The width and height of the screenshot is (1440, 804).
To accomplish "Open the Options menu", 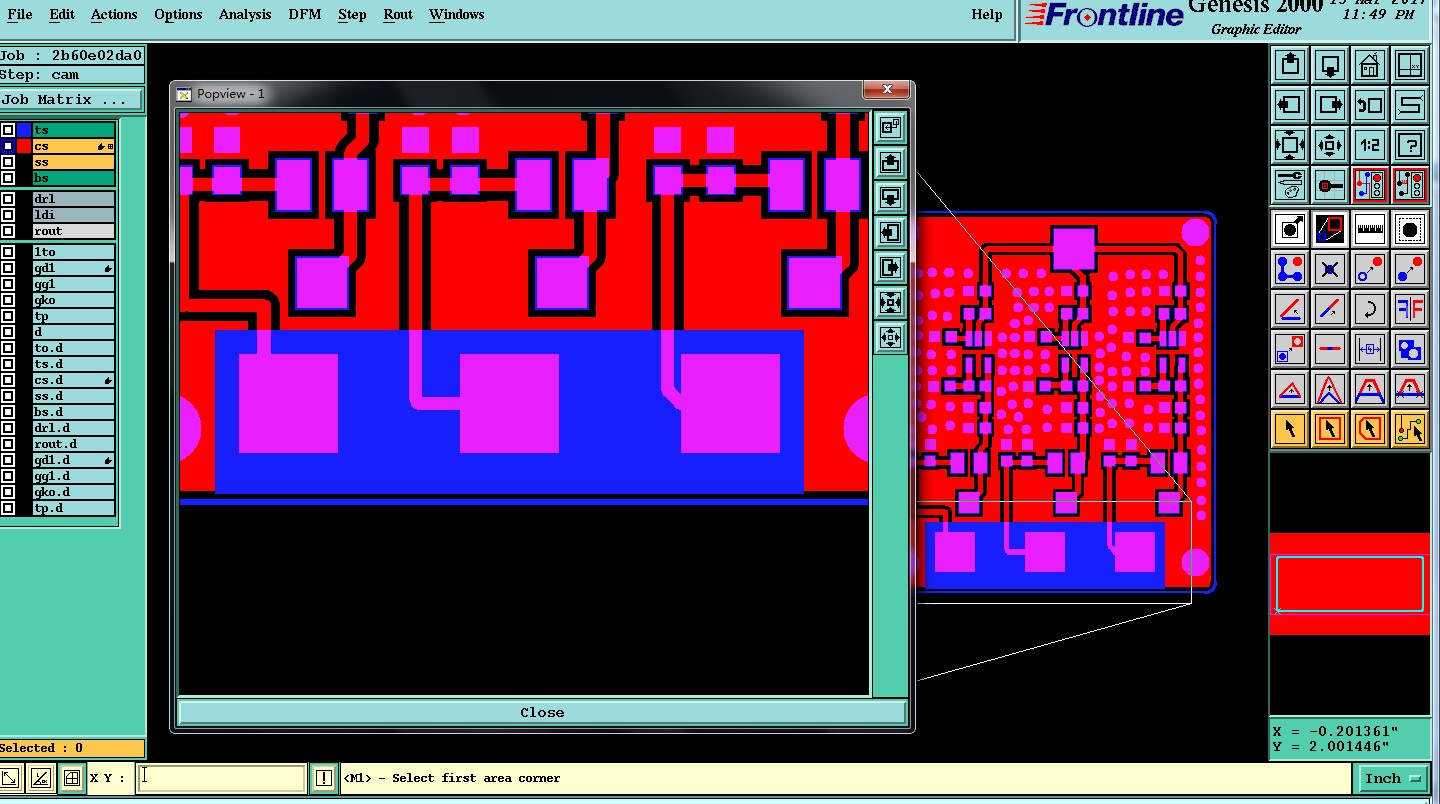I will (x=178, y=14).
